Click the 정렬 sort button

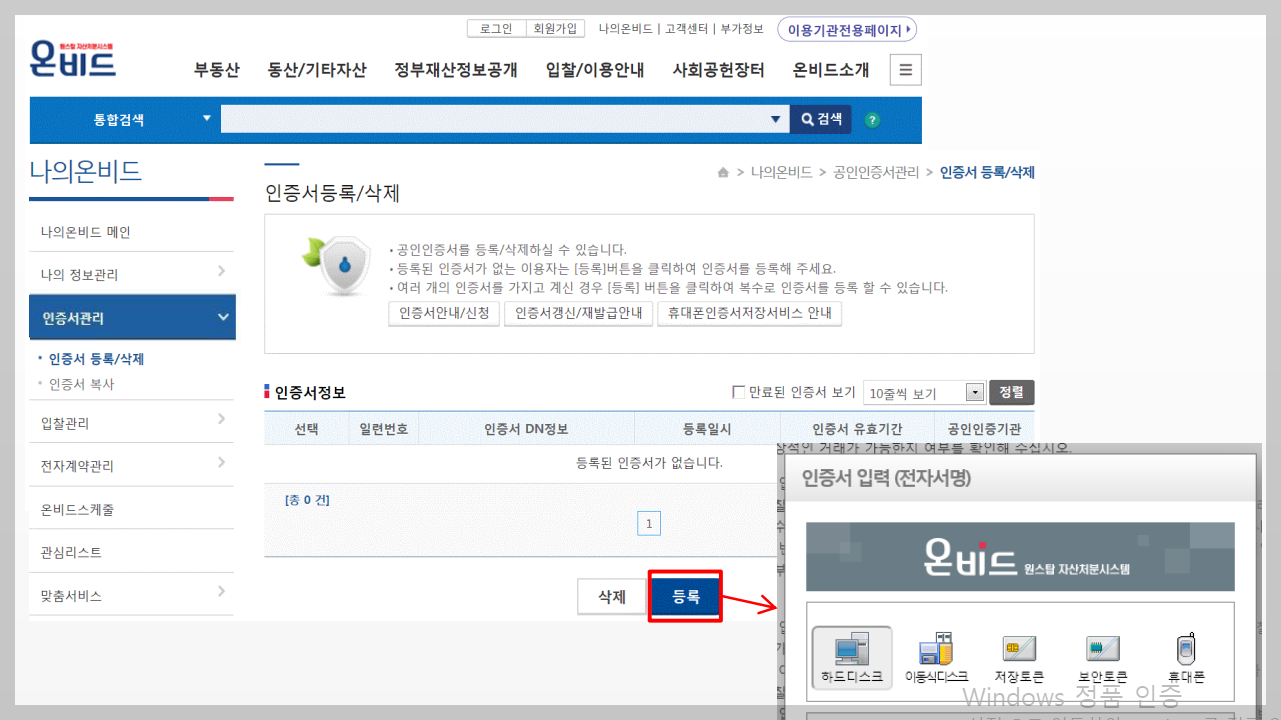click(x=1011, y=393)
